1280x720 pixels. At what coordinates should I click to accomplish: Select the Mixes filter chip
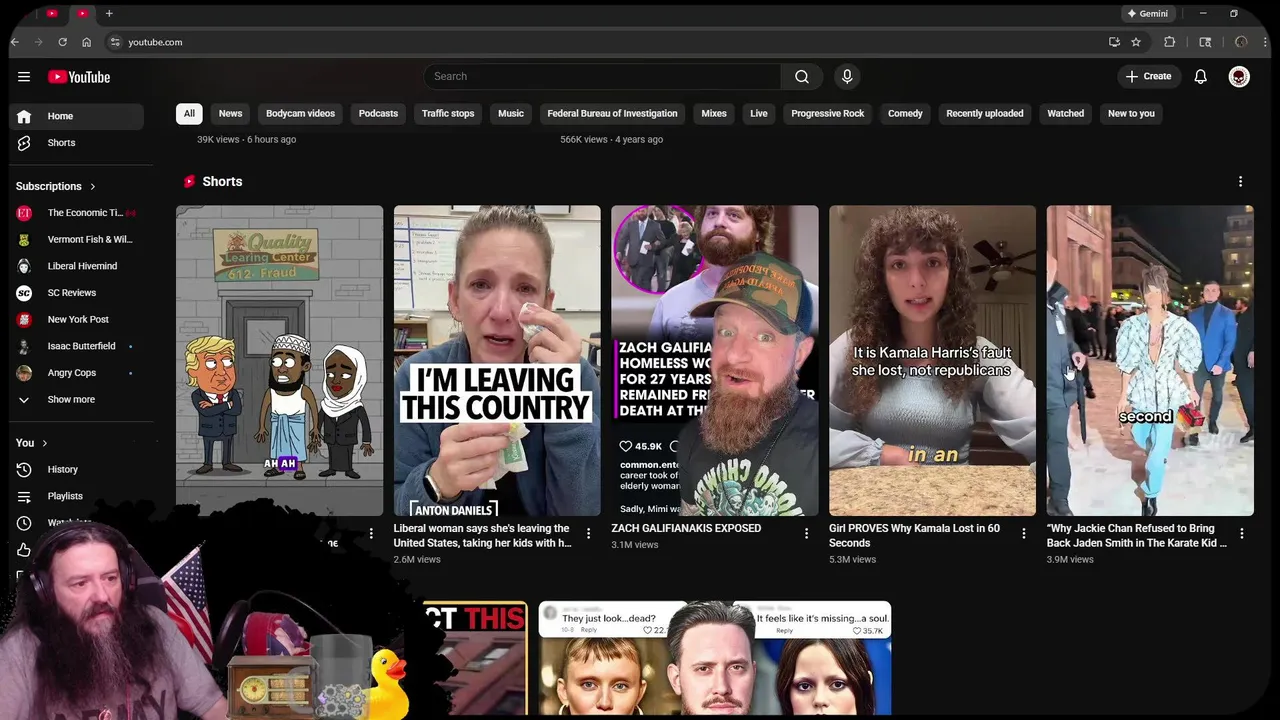714,114
